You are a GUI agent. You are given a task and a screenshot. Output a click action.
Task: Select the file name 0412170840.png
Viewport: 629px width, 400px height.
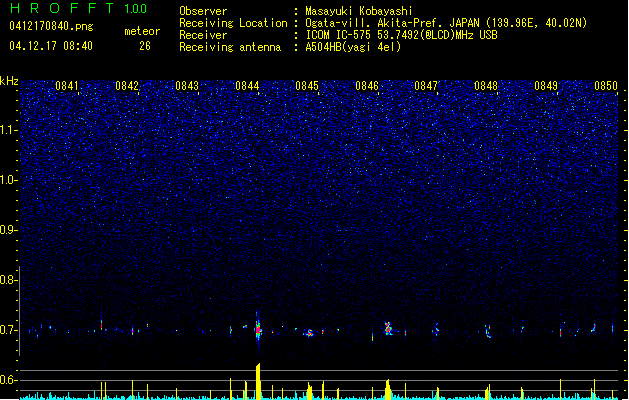click(x=51, y=26)
